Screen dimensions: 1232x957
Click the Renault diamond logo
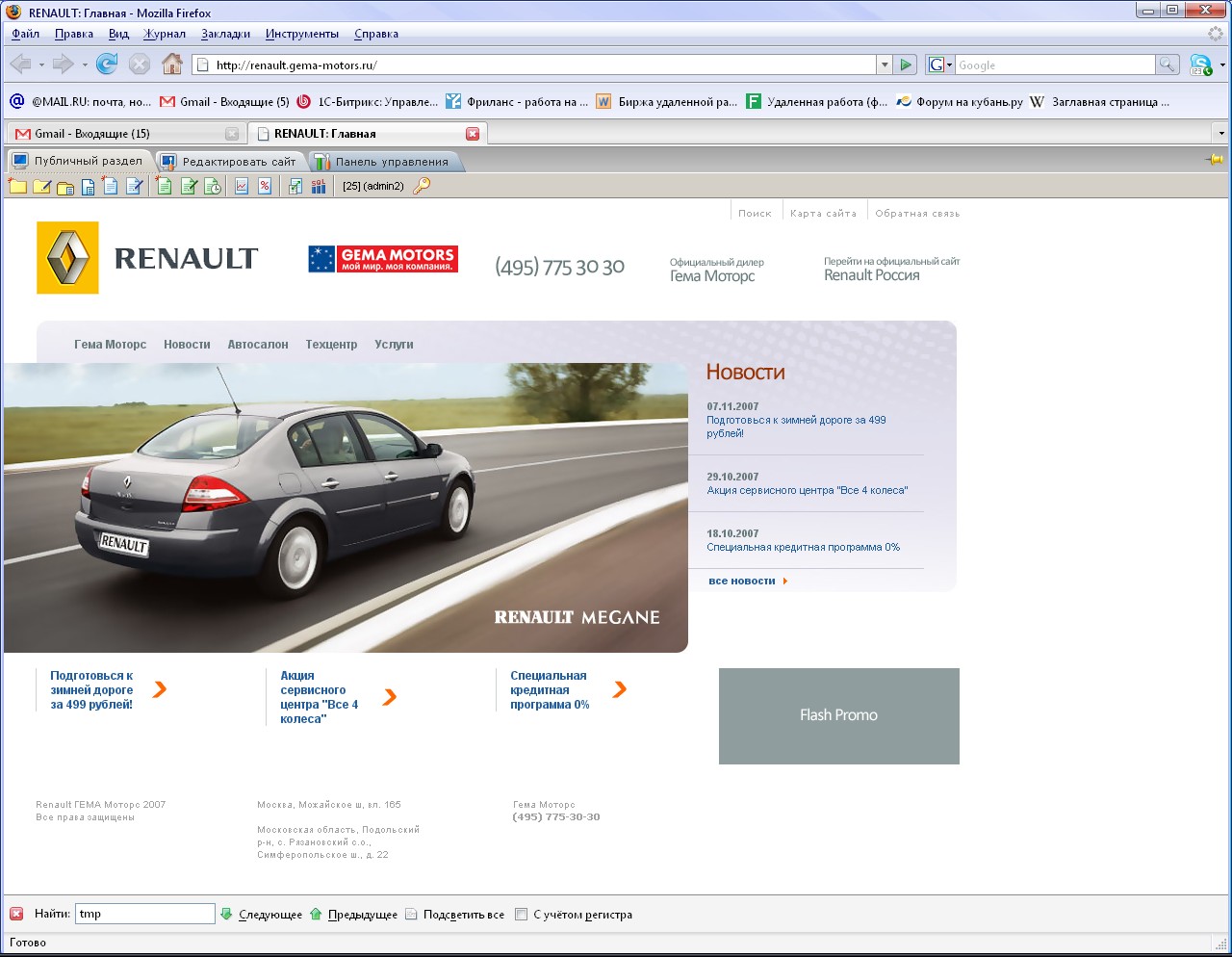click(x=67, y=257)
